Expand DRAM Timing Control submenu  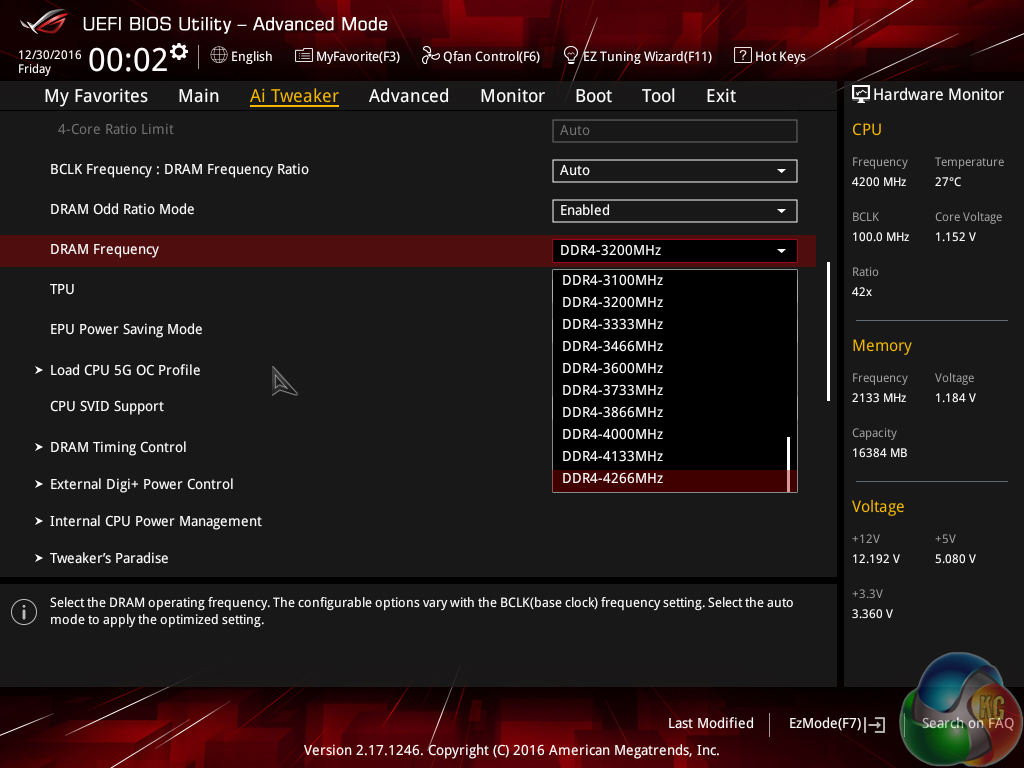tap(118, 447)
